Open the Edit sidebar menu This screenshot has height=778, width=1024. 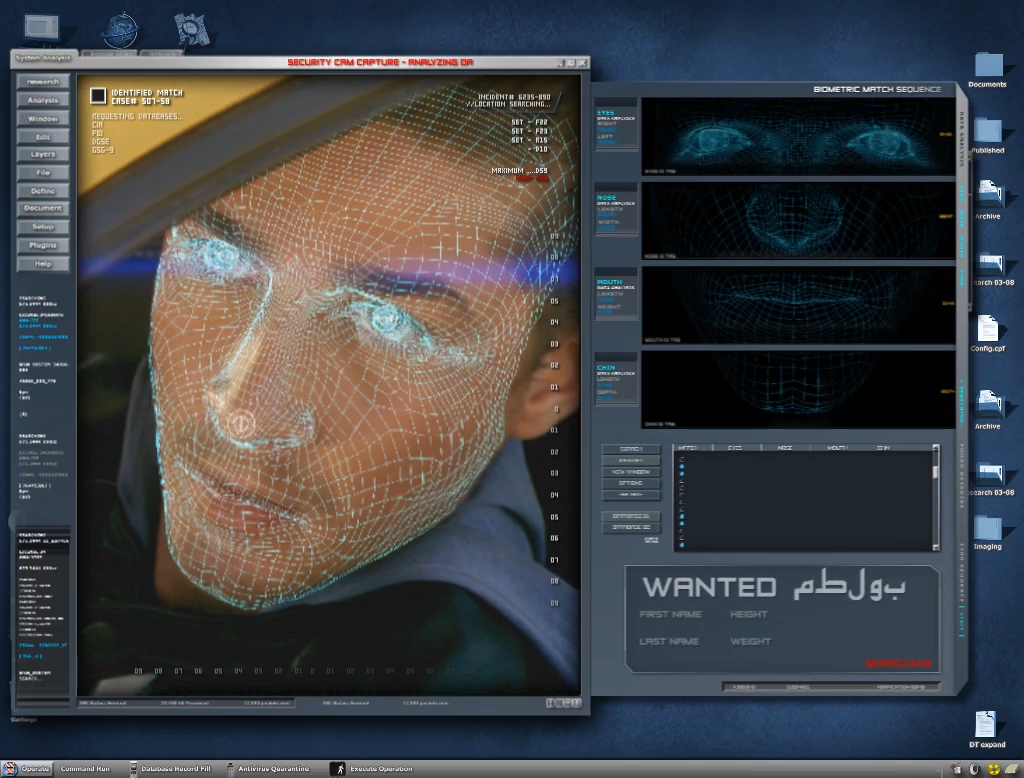click(43, 137)
